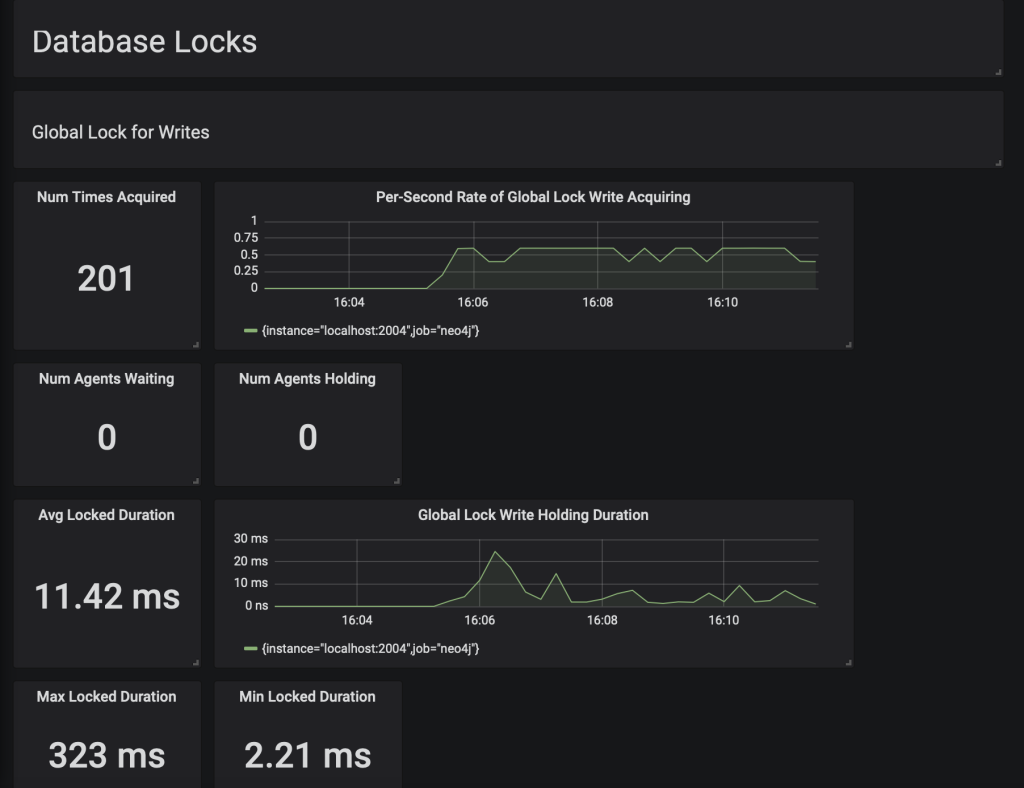The image size is (1024, 788).
Task: Open Global Lock Write Holding Duration title menu
Action: (x=533, y=515)
